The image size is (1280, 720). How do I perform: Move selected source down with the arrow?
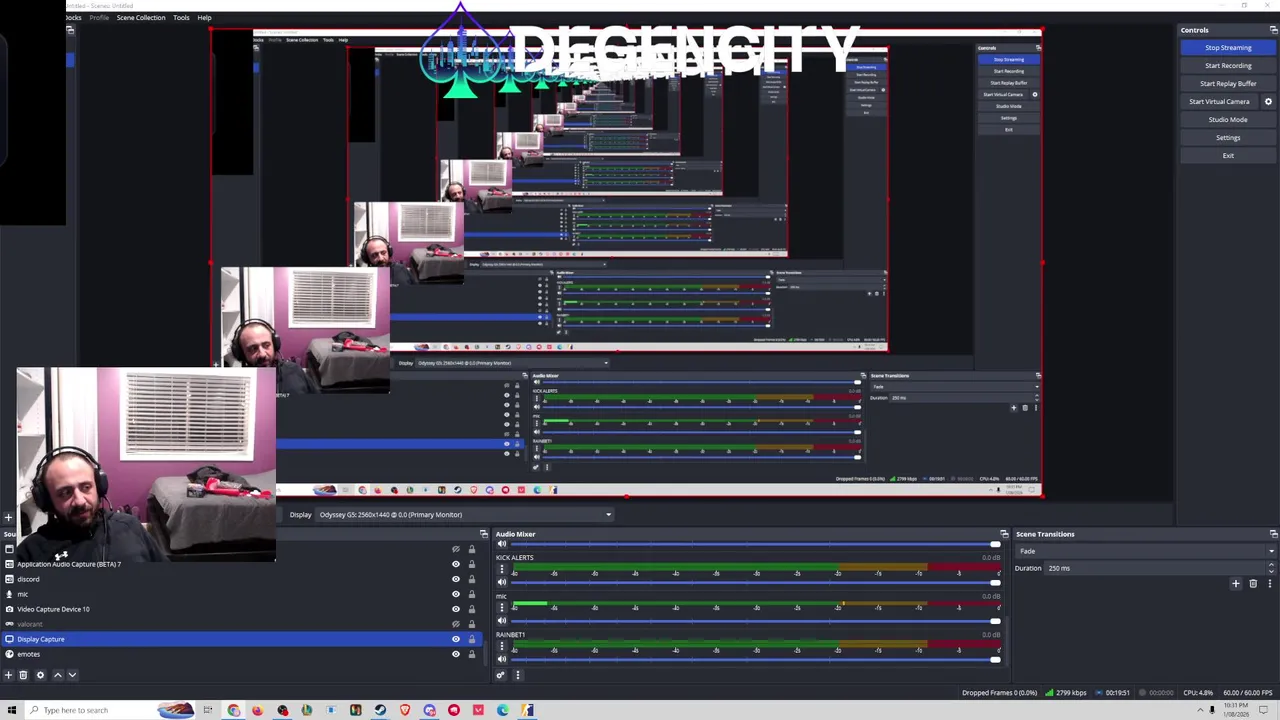point(71,675)
